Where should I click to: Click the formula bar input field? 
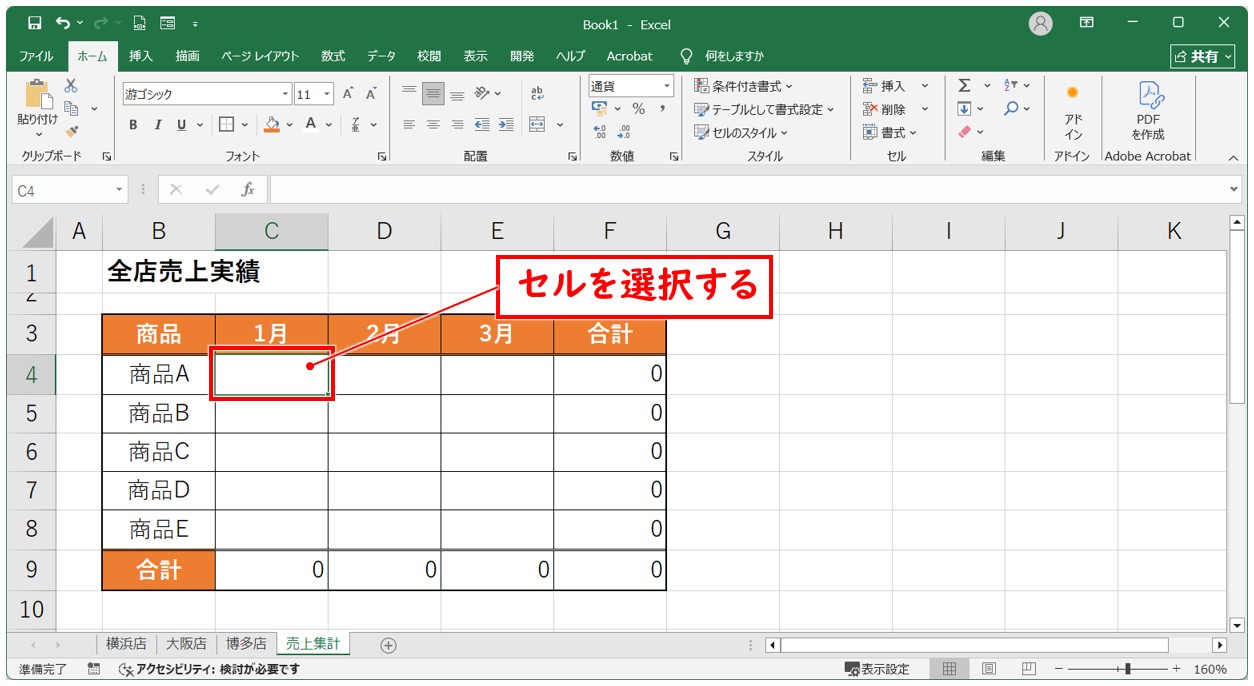(750, 189)
